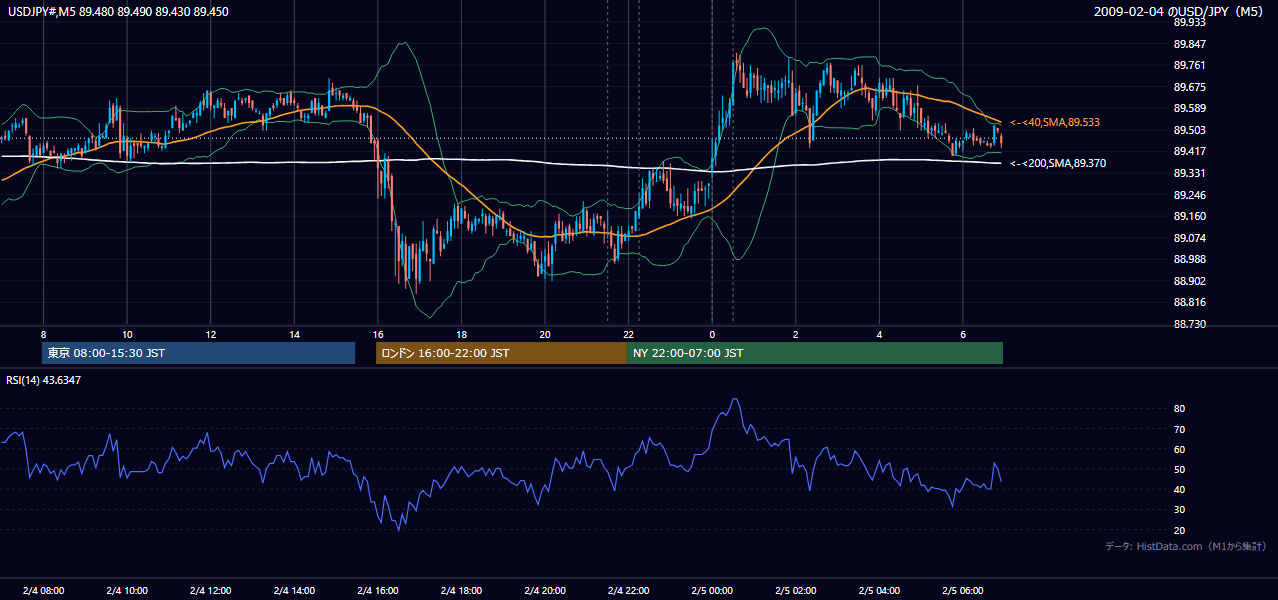1278x600 pixels.
Task: Click the 2/5 00:00 date label
Action: point(712,590)
